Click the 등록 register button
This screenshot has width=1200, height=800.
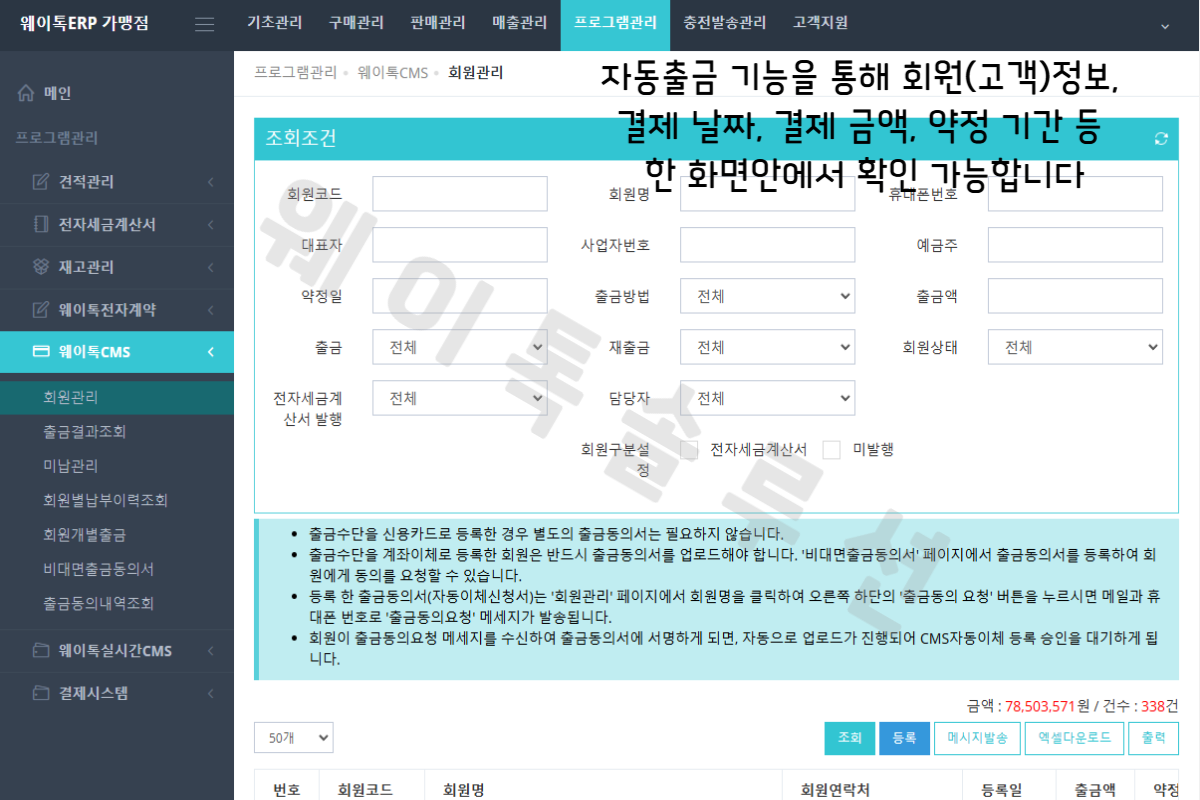point(904,738)
